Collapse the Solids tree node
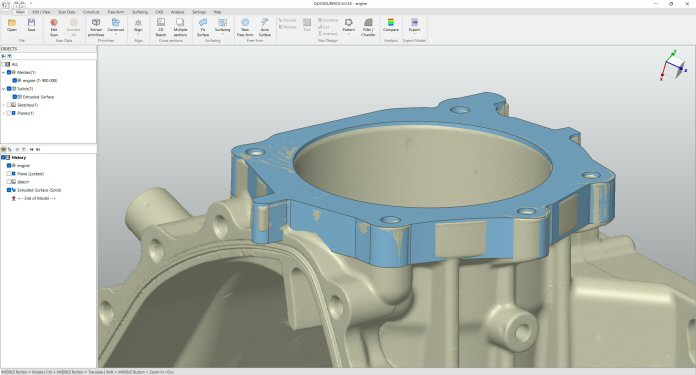696x375 pixels. [x=4, y=89]
